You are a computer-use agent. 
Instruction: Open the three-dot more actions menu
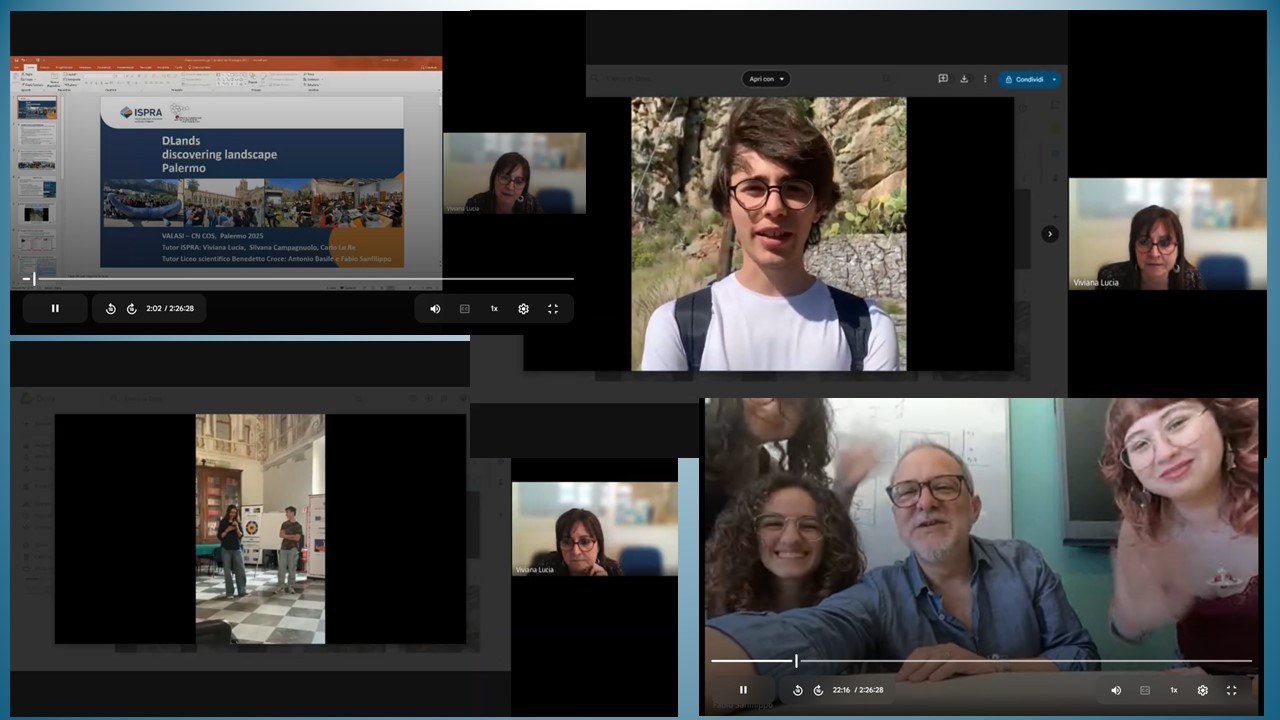(x=985, y=79)
